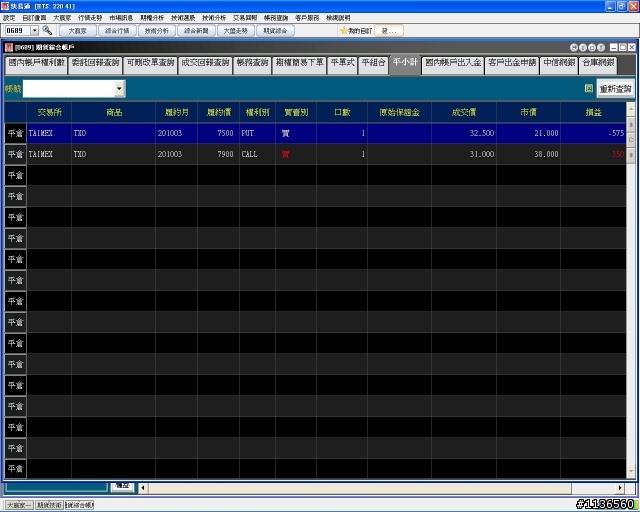The image size is (640, 512).
Task: Click the first round icon in inner window title bar
Action: tap(574, 47)
